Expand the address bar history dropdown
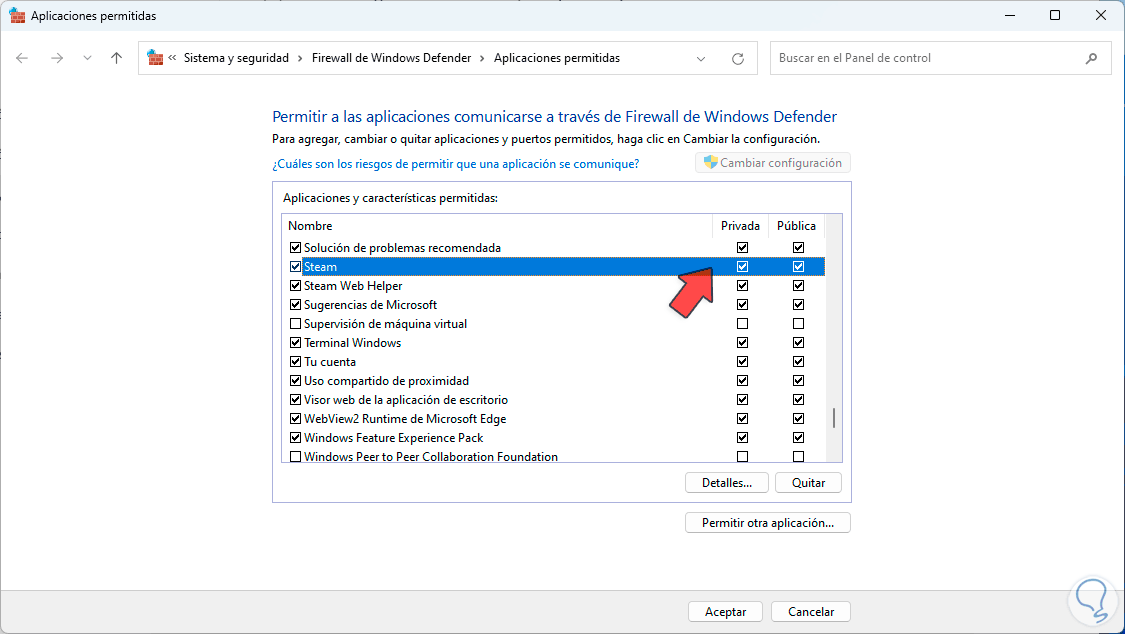 701,59
